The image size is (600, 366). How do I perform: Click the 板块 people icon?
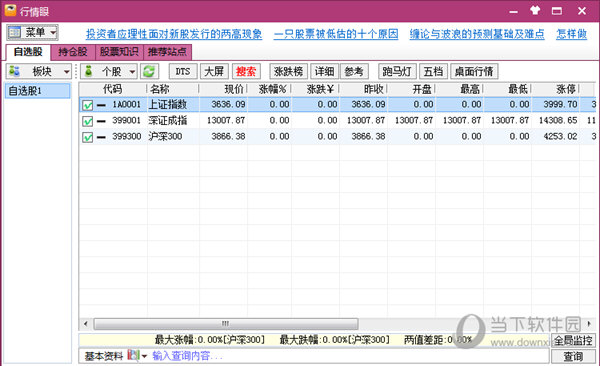(15, 71)
